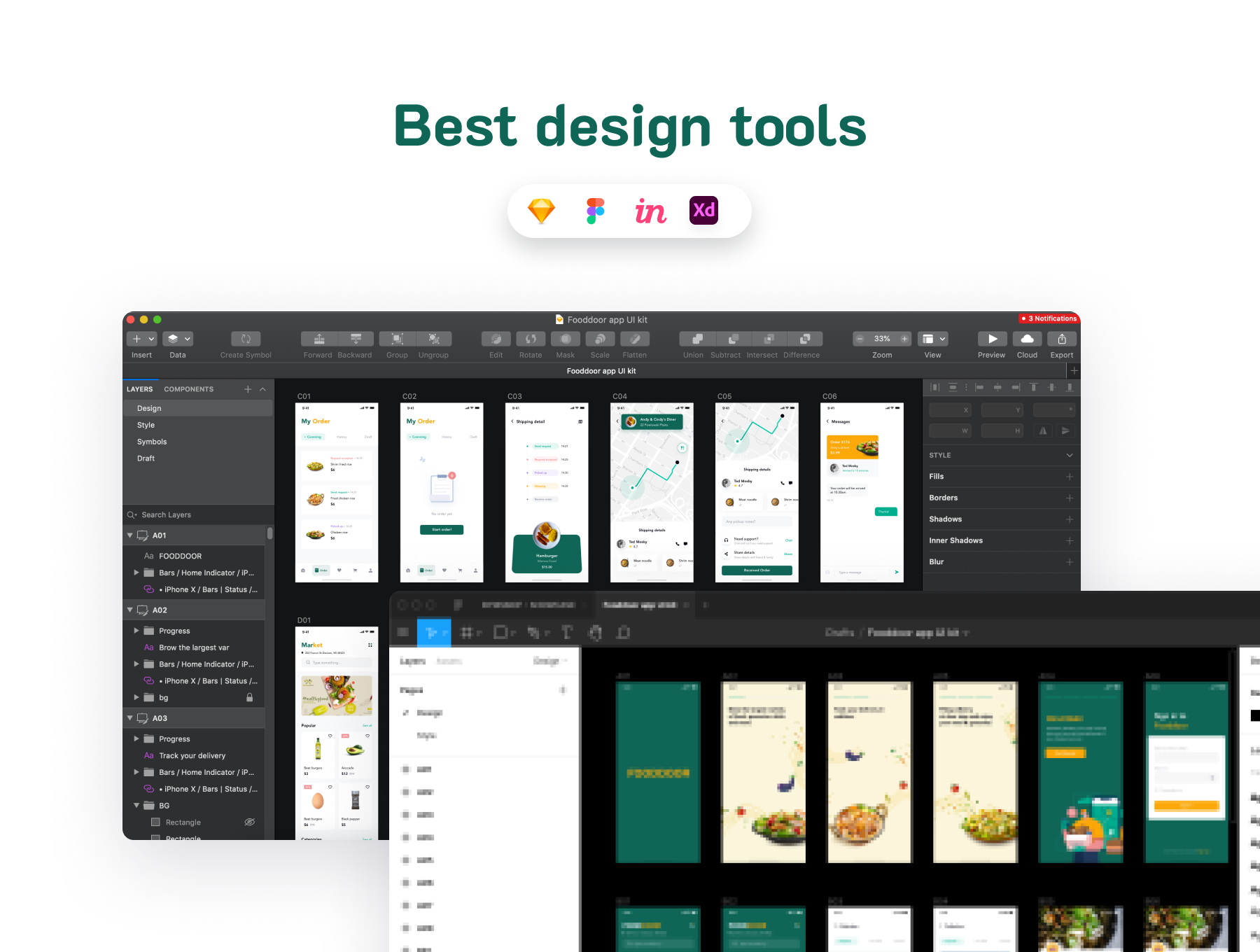The image size is (1260, 952).
Task: Switch to the Components tab
Action: point(188,389)
